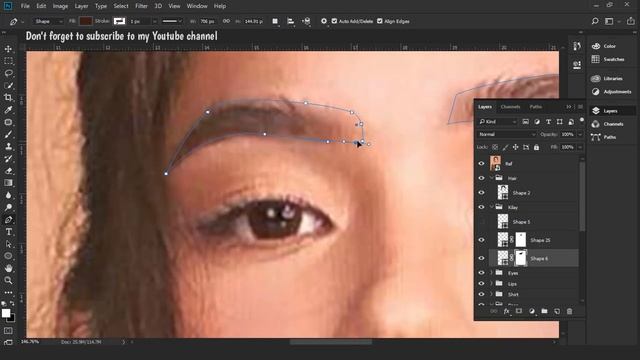Open the stroke type line dropdown

(x=172, y=21)
